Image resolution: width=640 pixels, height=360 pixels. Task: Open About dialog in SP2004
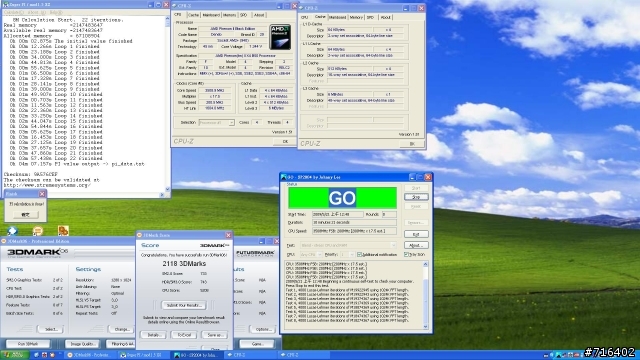pos(416,245)
